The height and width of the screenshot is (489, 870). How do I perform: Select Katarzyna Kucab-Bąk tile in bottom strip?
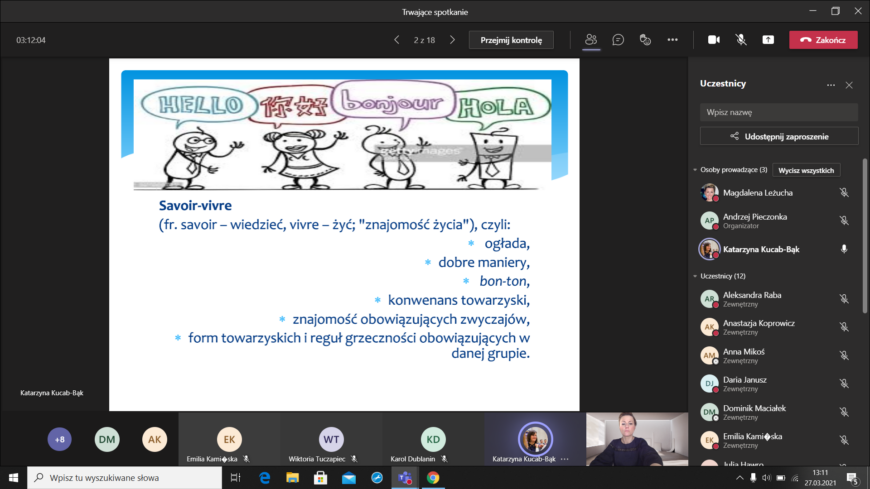535,438
